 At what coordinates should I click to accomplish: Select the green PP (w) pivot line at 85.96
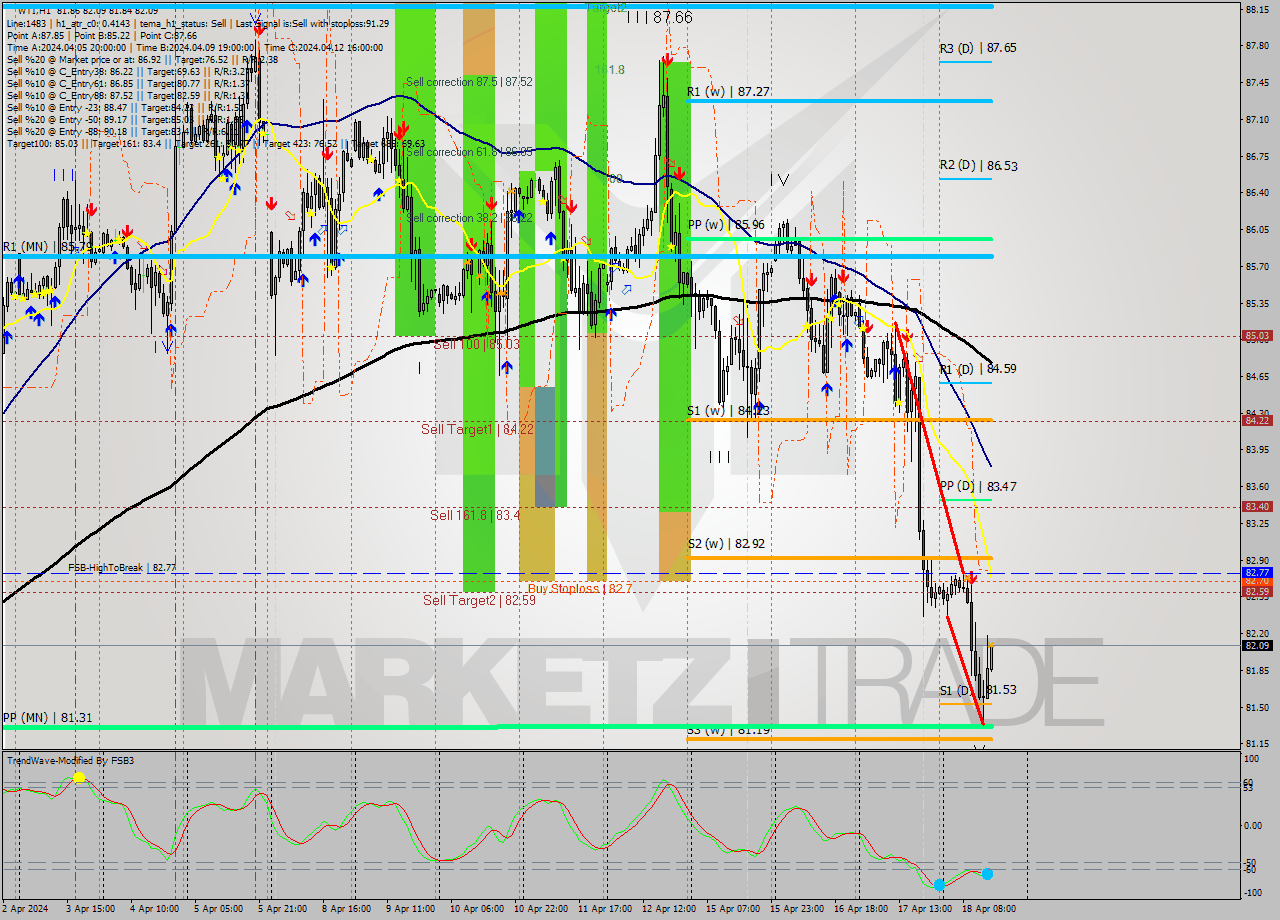pyautogui.click(x=850, y=240)
